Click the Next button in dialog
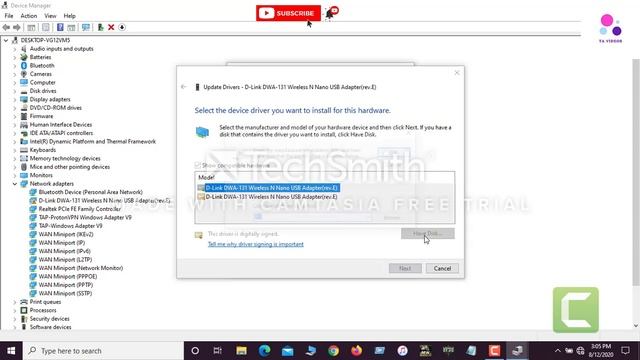 (405, 268)
